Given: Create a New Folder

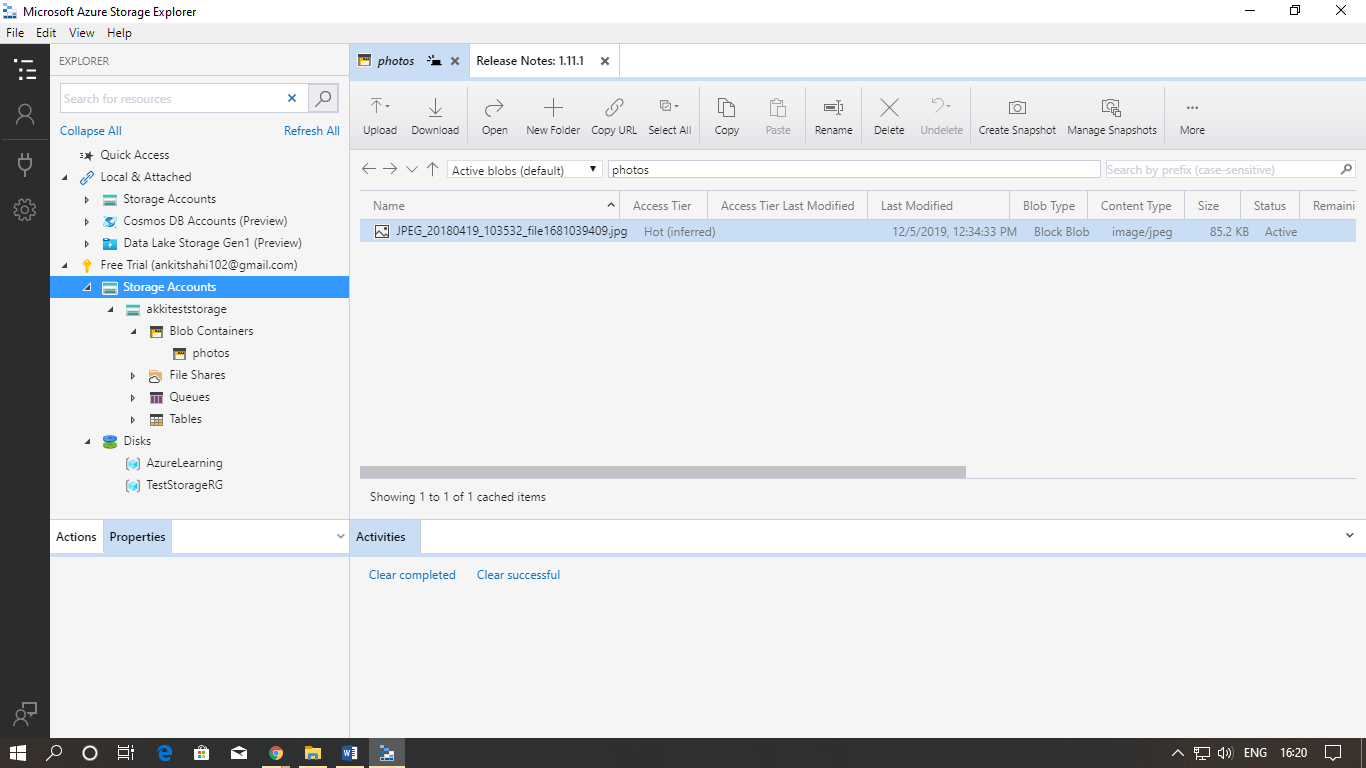Looking at the screenshot, I should click(x=553, y=116).
